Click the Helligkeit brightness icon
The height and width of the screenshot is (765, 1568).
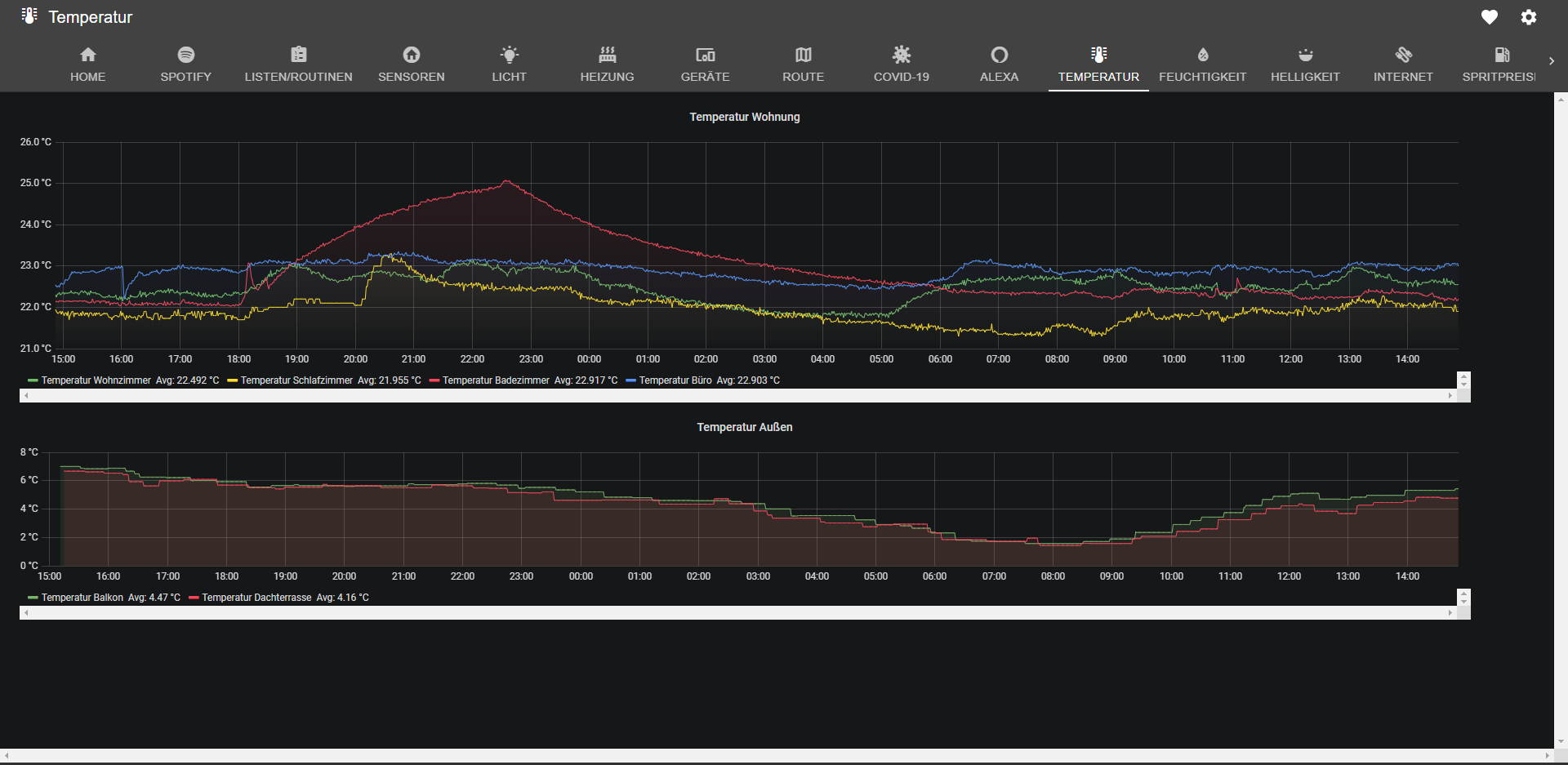[x=1306, y=55]
